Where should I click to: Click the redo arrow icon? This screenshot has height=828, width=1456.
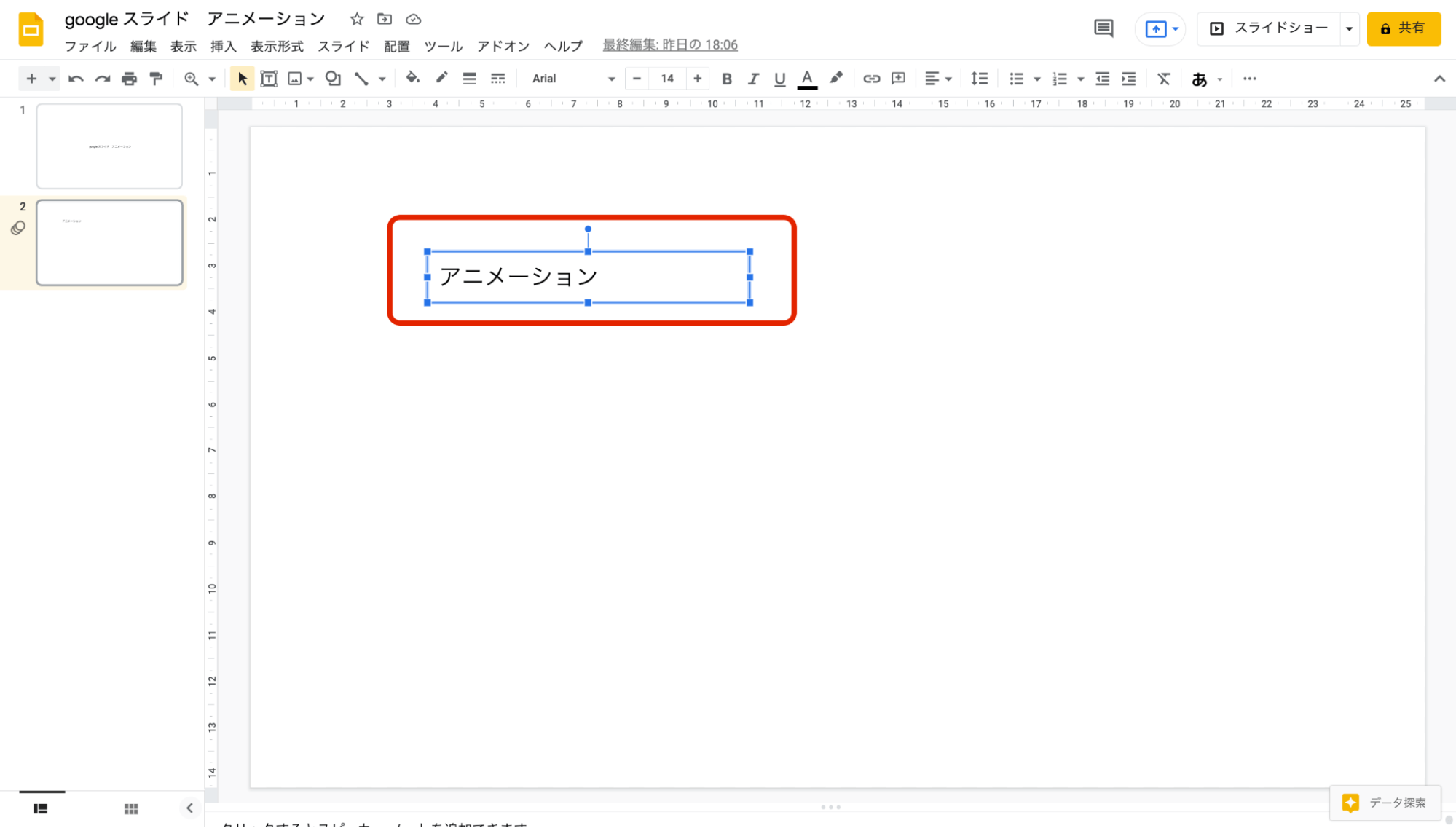[103, 79]
